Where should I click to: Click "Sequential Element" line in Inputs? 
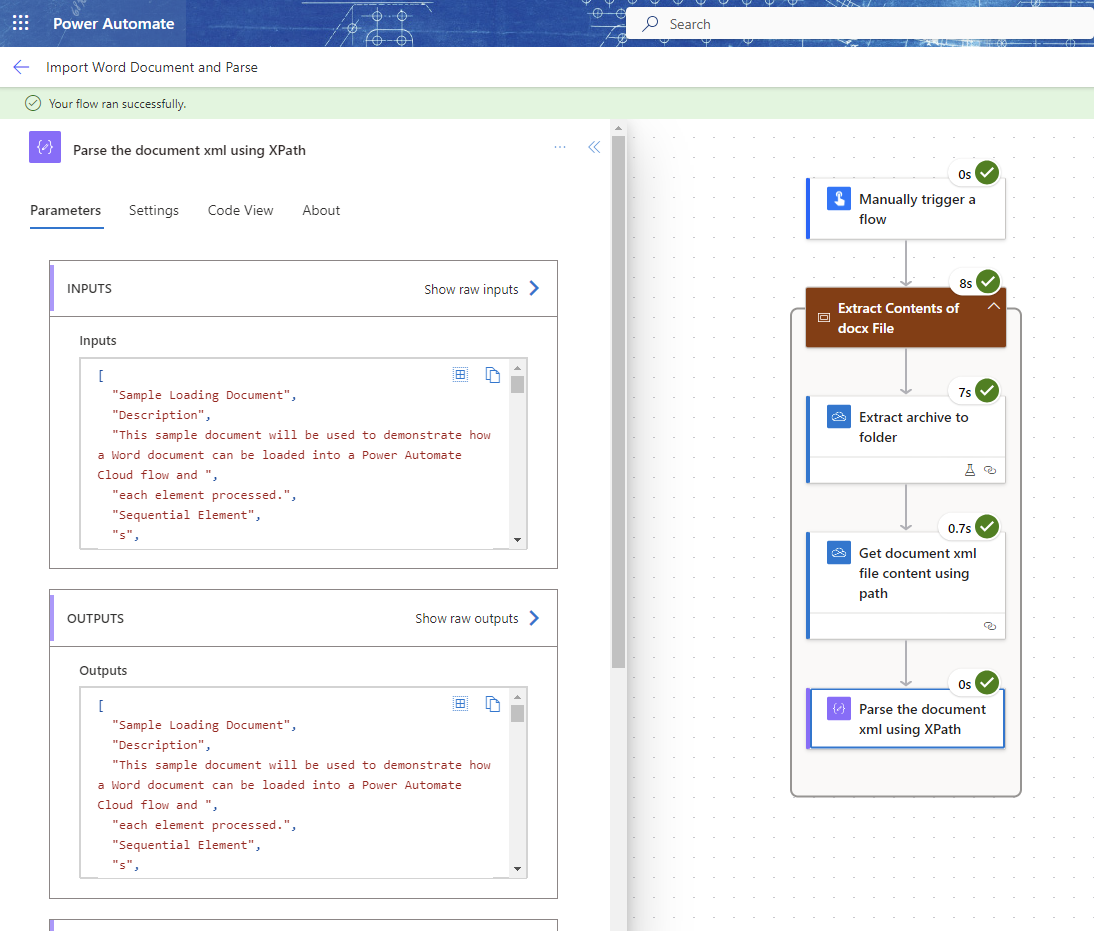point(186,515)
